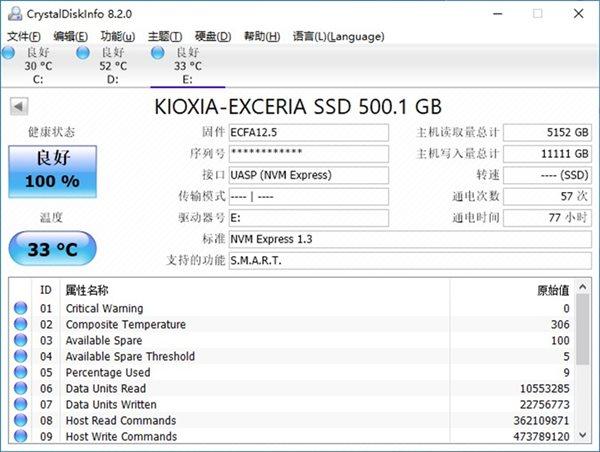
Task: Select the 04 Available Spare Threshold row
Action: (291, 357)
